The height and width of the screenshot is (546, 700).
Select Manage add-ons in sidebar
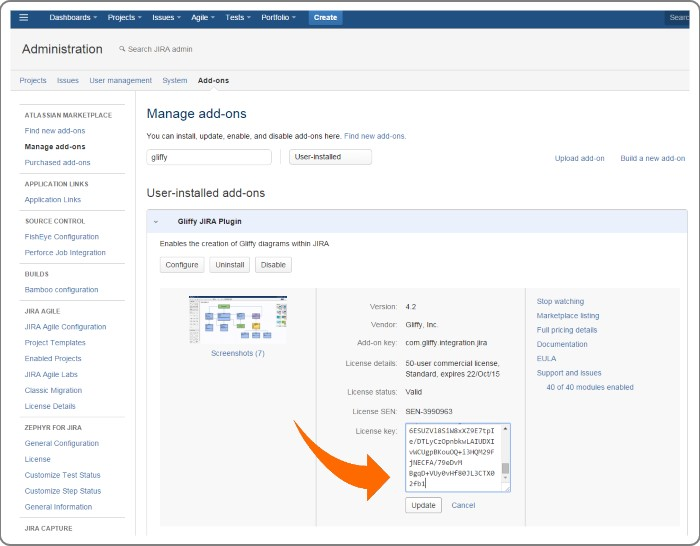(x=55, y=146)
